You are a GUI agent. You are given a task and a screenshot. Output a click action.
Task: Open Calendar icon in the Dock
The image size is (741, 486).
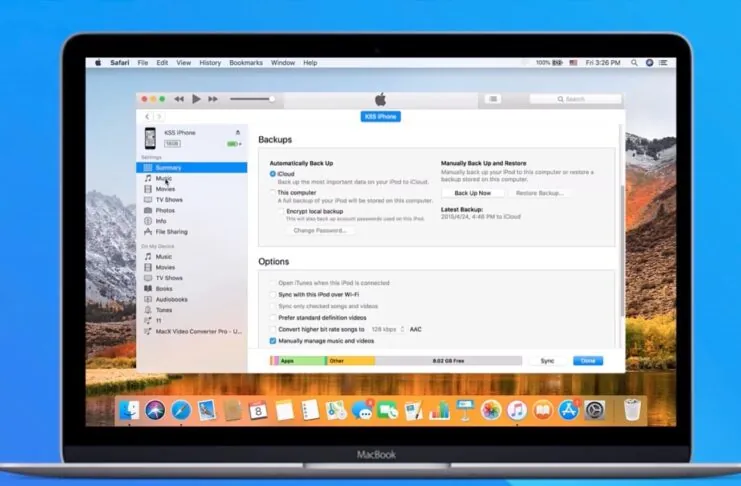258,410
